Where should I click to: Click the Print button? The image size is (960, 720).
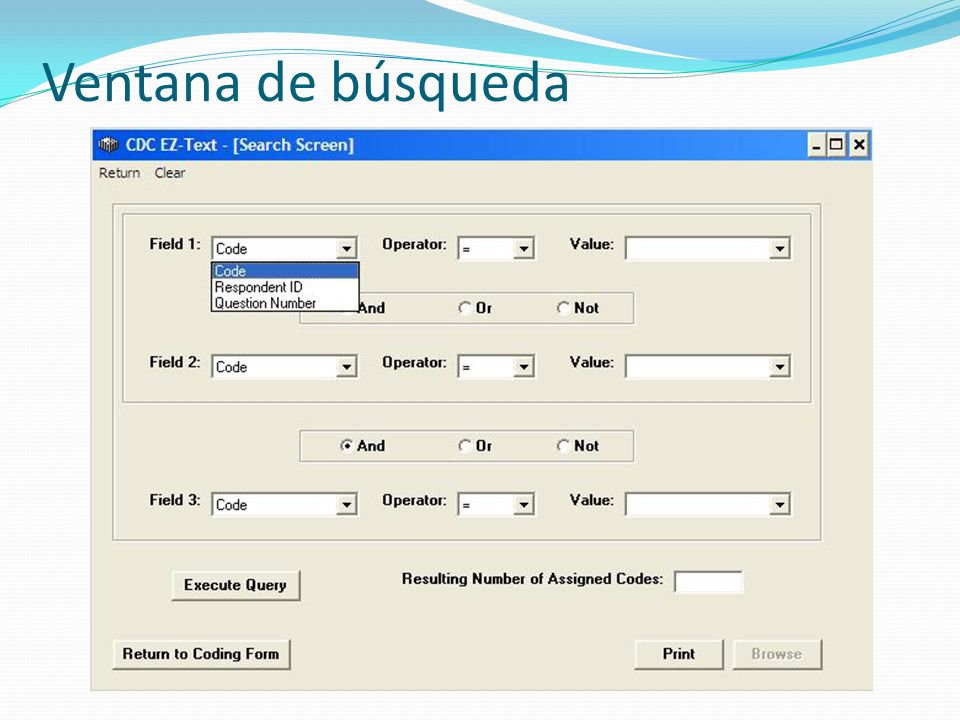pyautogui.click(x=679, y=654)
